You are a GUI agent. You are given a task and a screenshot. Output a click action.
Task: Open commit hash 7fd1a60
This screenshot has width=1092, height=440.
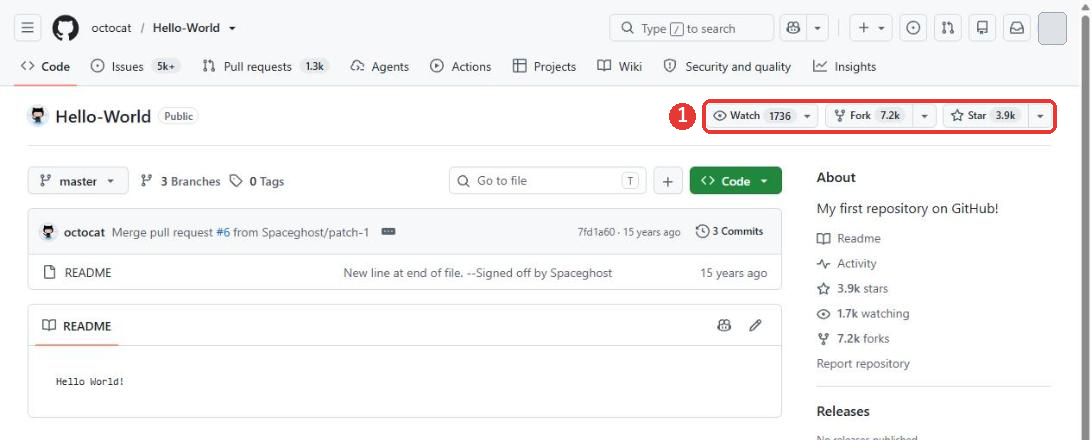click(x=596, y=232)
